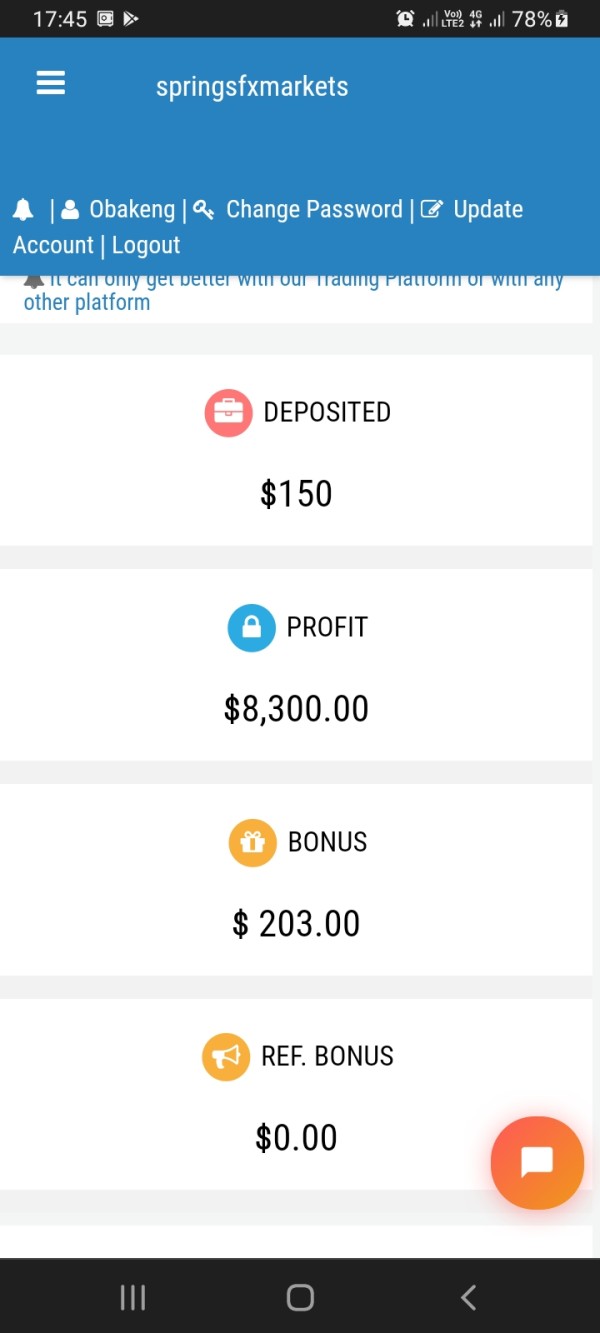This screenshot has height=1333, width=600.
Task: Click the user profile icon beside Obakeng
Action: click(70, 210)
